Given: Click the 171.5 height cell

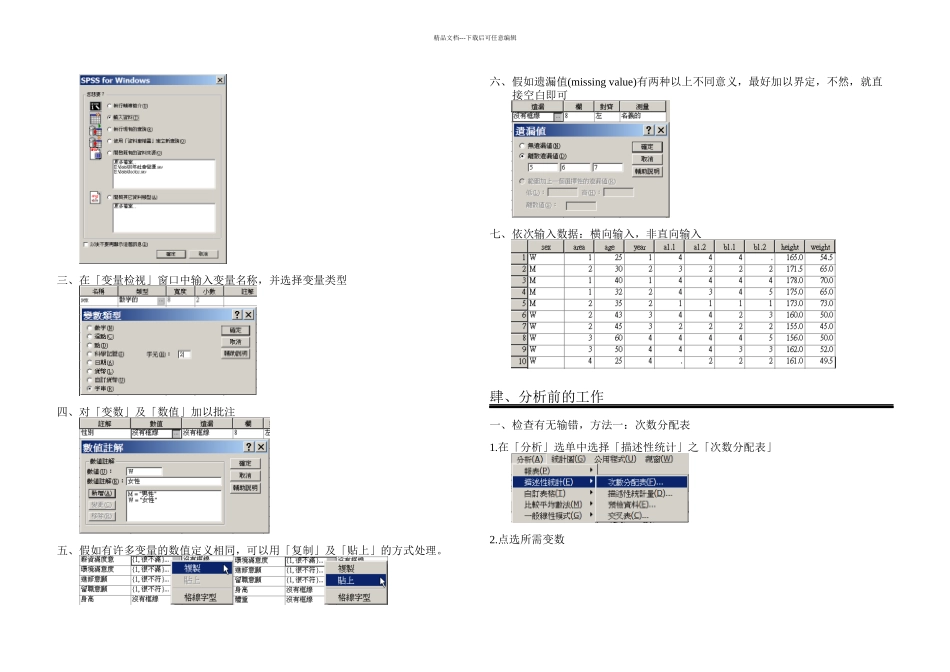Looking at the screenshot, I should tap(789, 269).
